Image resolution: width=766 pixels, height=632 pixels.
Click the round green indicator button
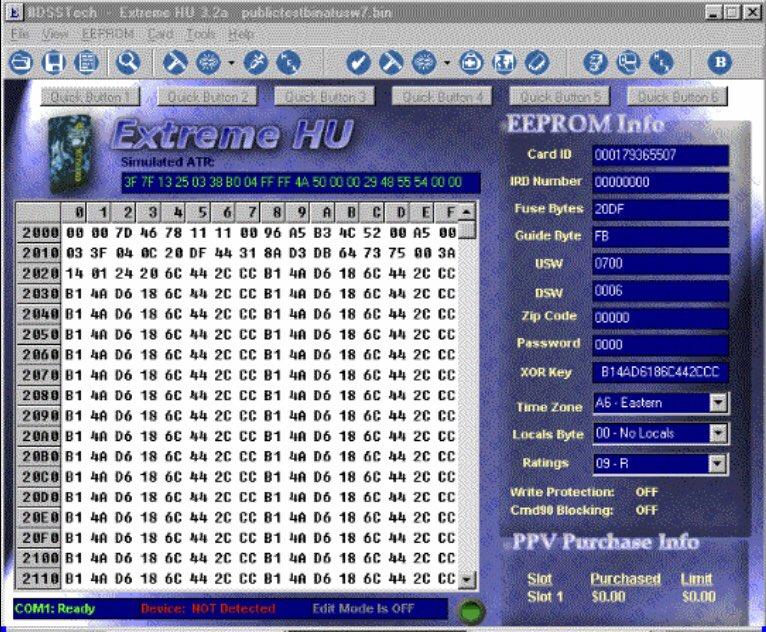point(468,610)
